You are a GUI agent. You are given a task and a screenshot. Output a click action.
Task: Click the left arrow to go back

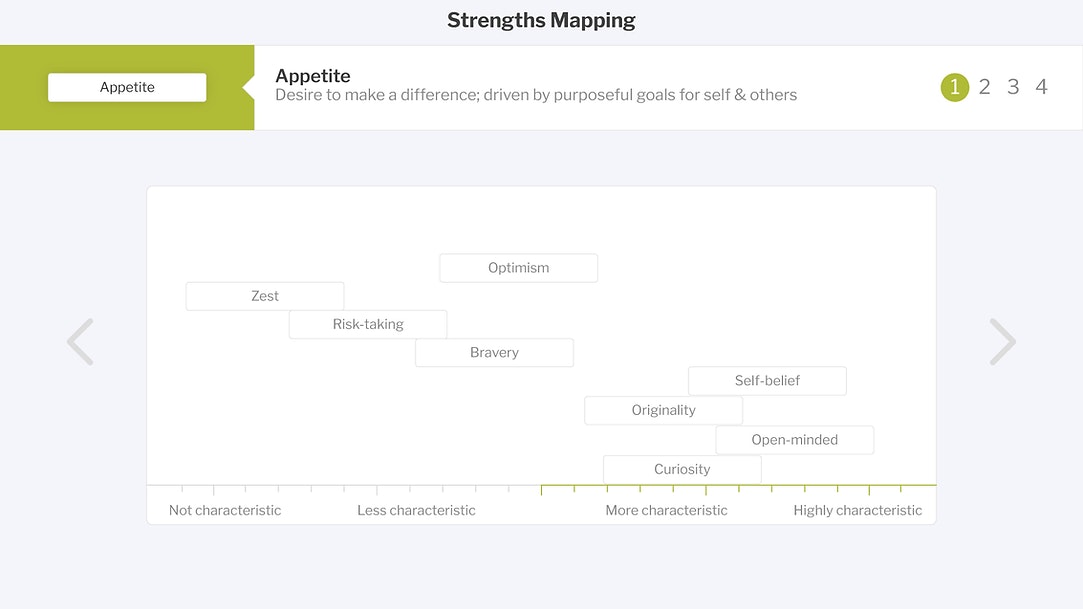80,342
